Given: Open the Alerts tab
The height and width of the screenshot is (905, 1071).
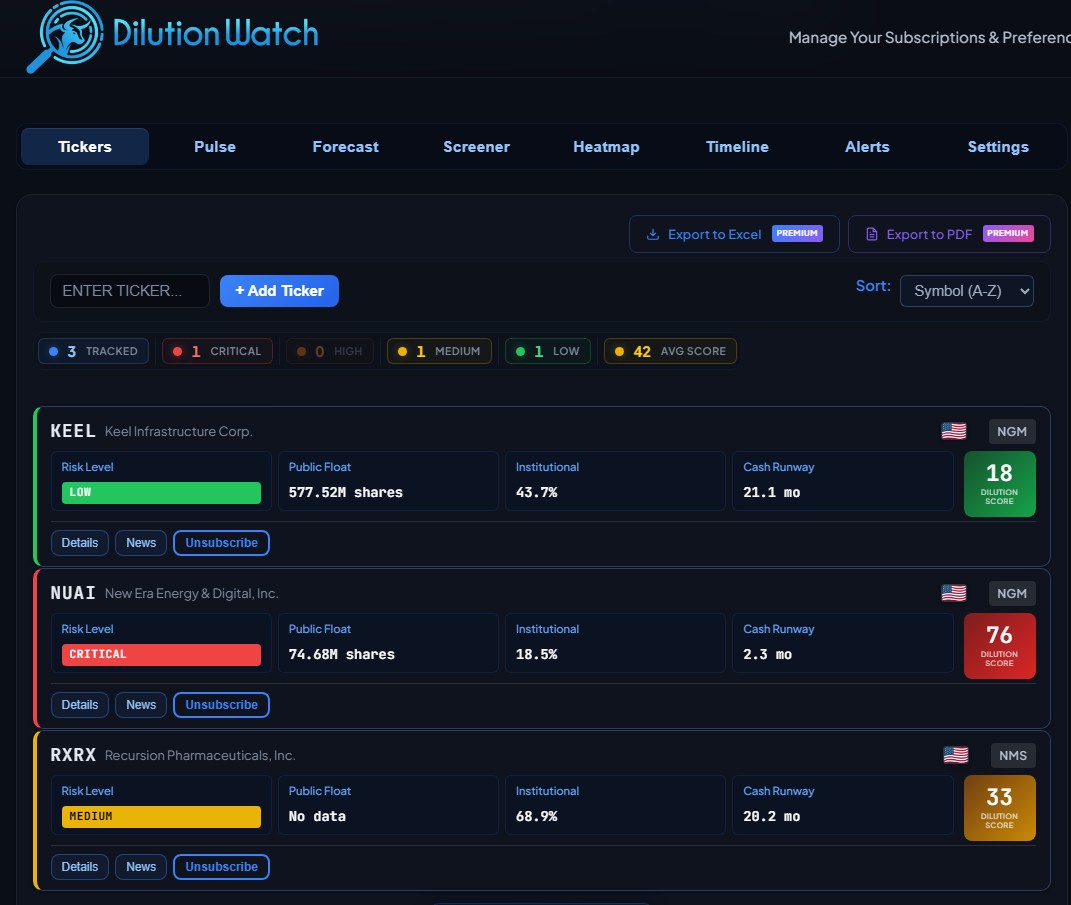Looking at the screenshot, I should (x=867, y=147).
